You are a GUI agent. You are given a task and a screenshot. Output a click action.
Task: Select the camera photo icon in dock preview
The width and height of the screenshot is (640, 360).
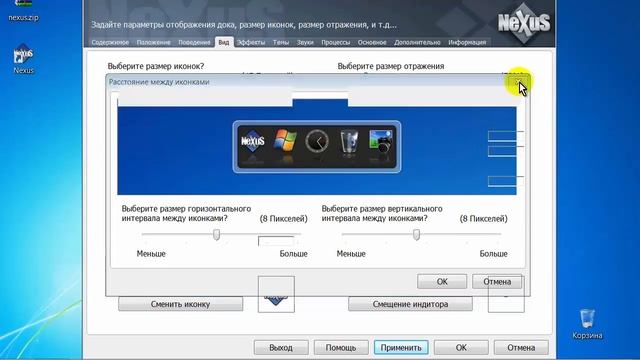pos(381,141)
